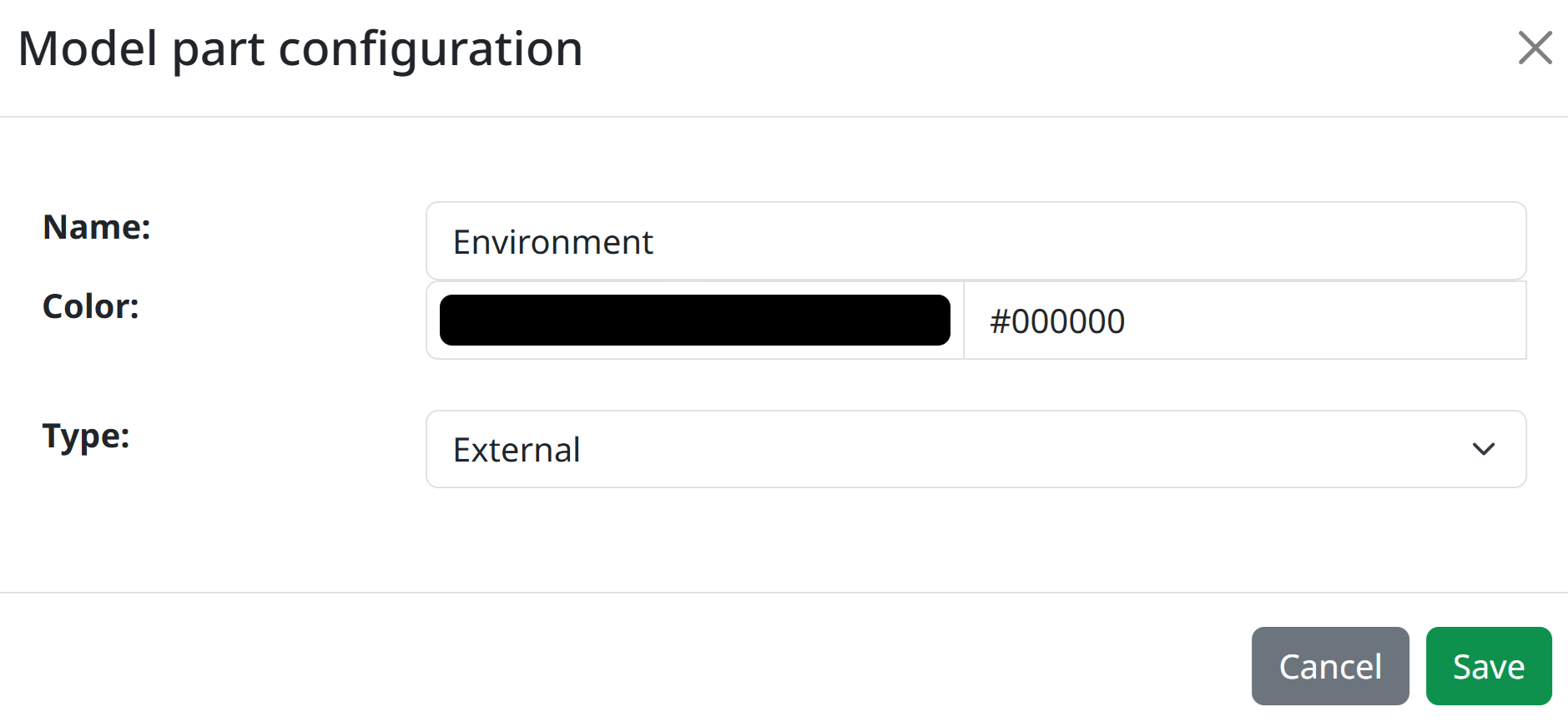This screenshot has height=722, width=1568.
Task: Click the "Model part configuration" dialog title
Action: 300,48
